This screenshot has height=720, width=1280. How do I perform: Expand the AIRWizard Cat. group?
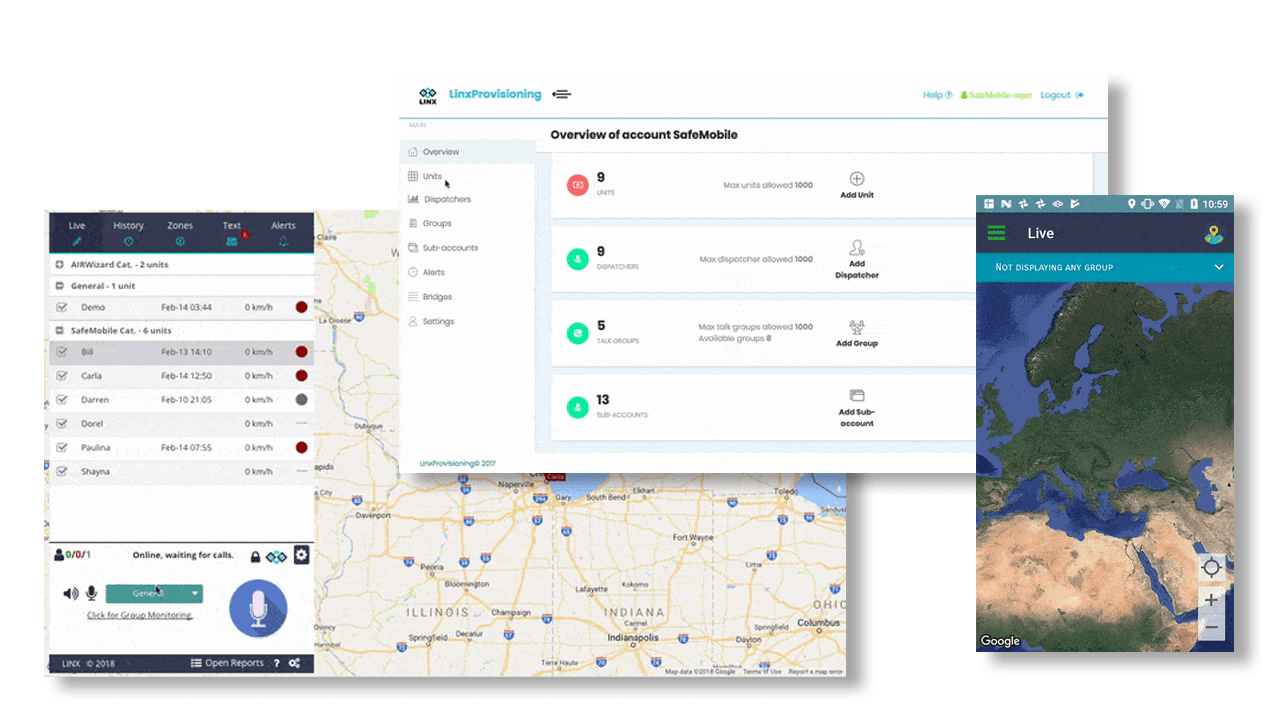pyautogui.click(x=60, y=265)
